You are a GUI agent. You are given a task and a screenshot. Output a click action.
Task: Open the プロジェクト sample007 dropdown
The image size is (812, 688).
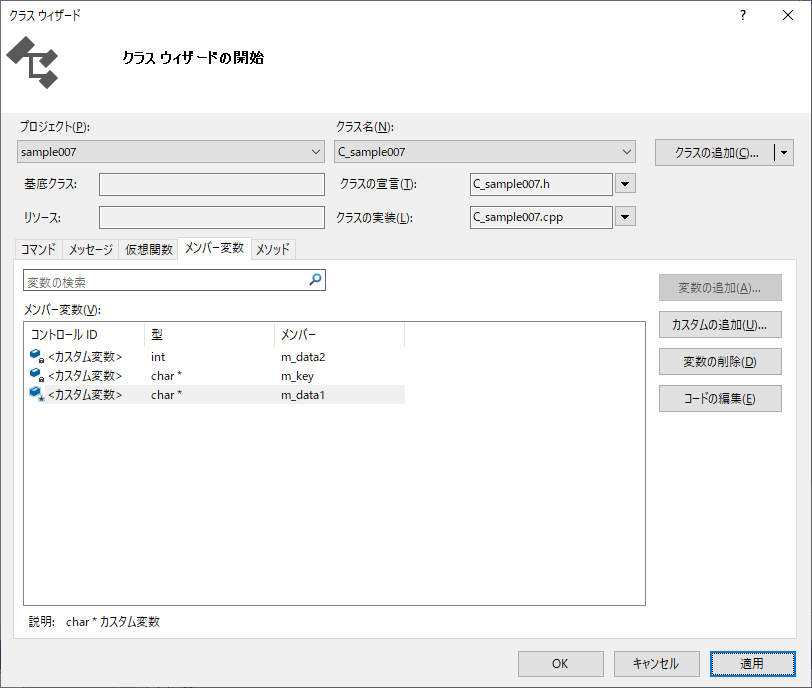coord(316,152)
